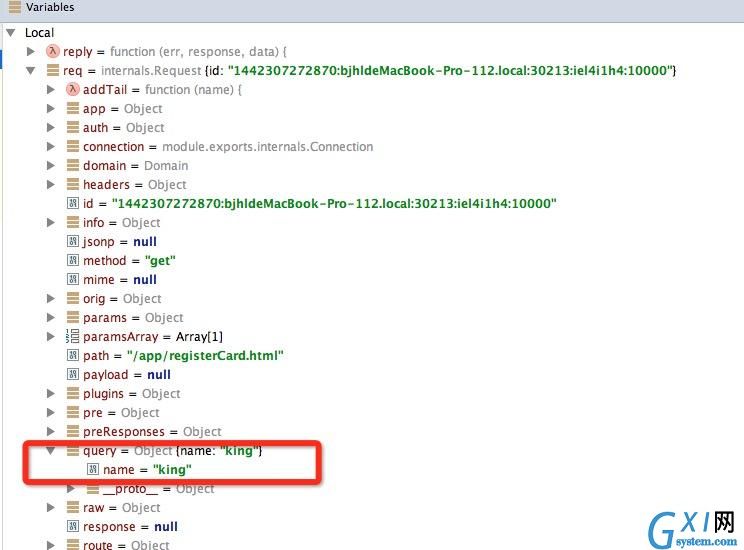The image size is (744, 550).
Task: Click the object icon beside raw
Action: pos(73,507)
